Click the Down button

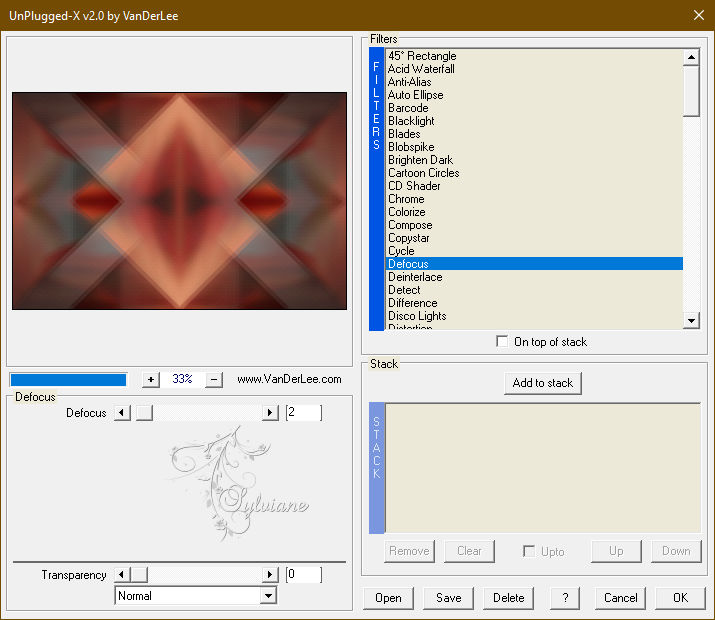[x=676, y=551]
